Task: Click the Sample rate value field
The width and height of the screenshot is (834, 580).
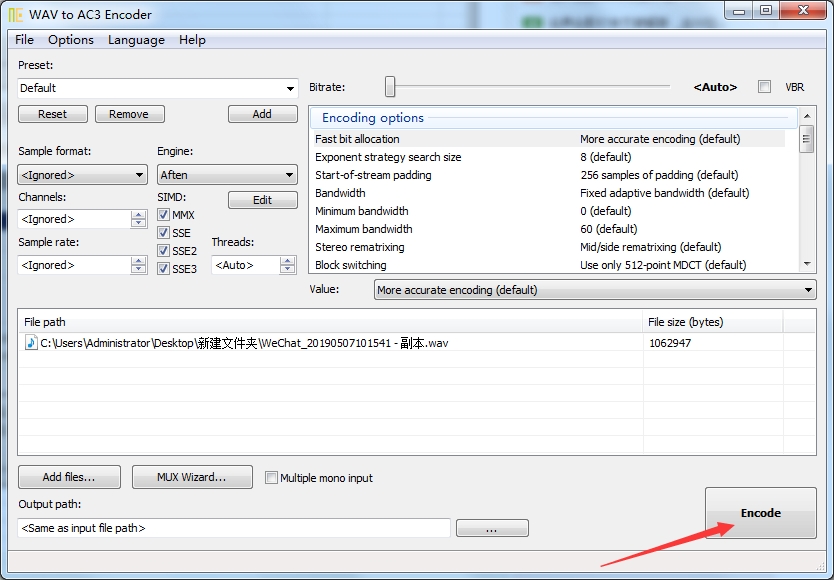Action: coord(74,265)
